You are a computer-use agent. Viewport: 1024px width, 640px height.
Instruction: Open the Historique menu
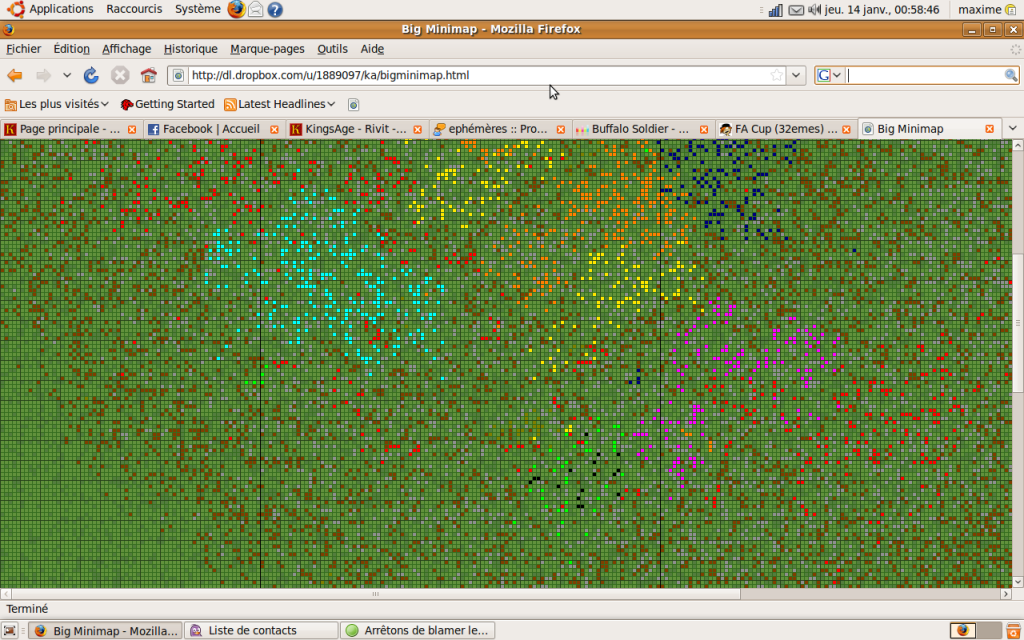tap(190, 49)
